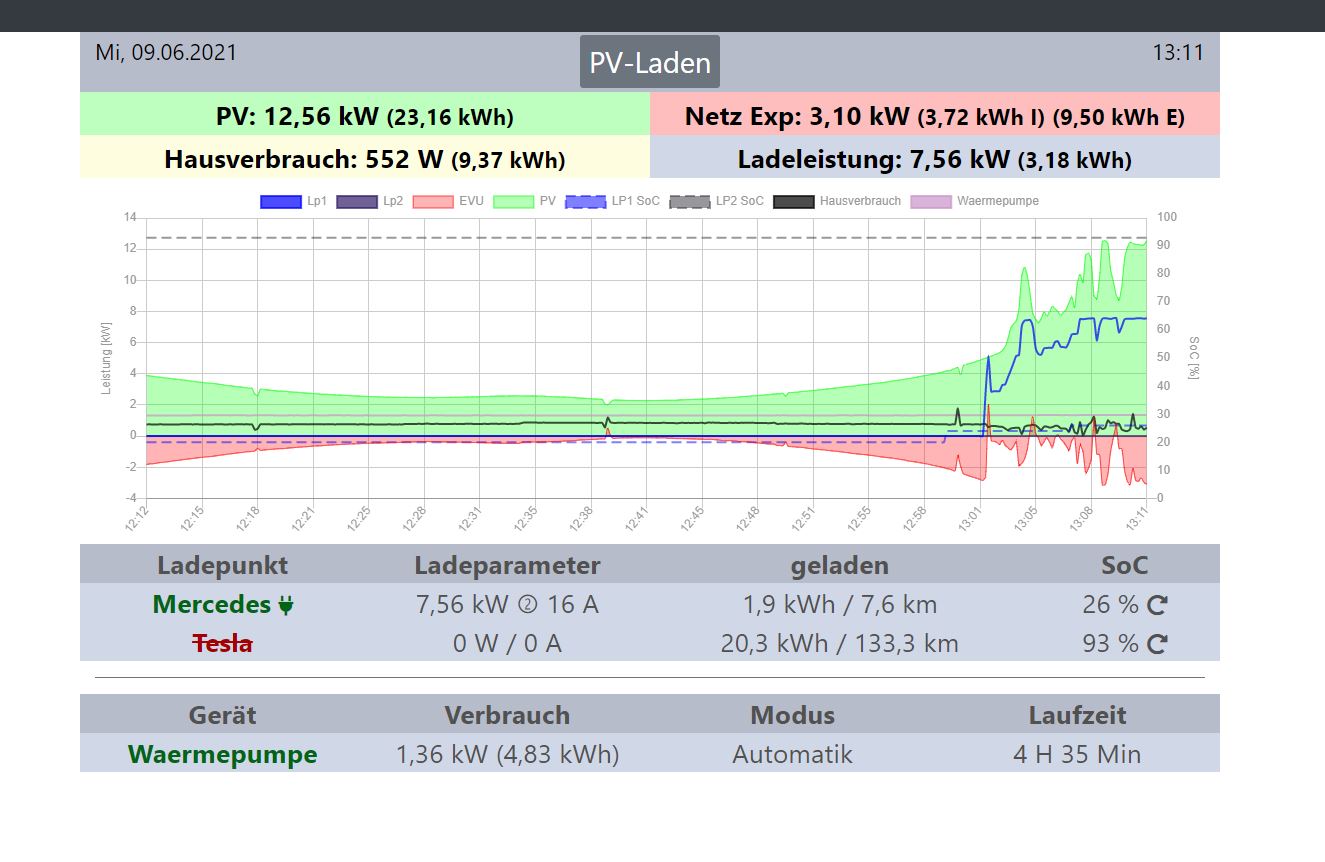
Task: Enable the struck-through Tesla charge point
Action: click(x=222, y=644)
